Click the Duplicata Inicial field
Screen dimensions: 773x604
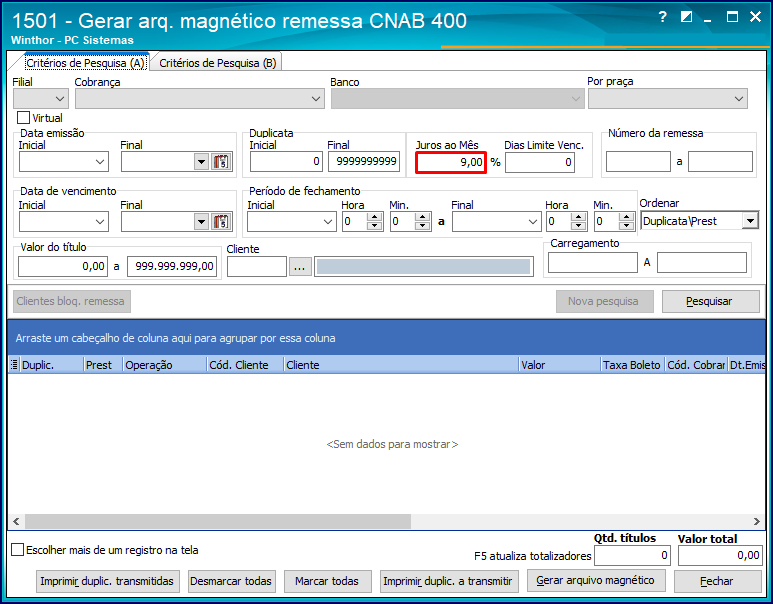tap(286, 162)
